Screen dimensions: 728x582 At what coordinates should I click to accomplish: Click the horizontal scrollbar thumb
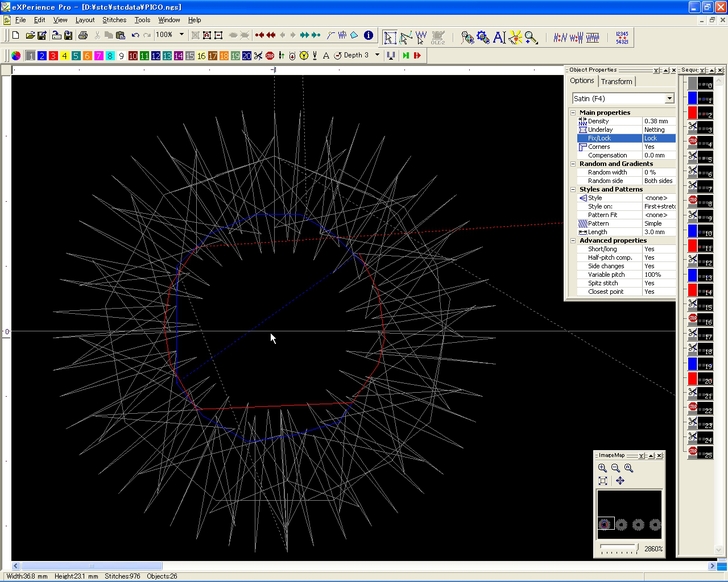tap(92, 566)
